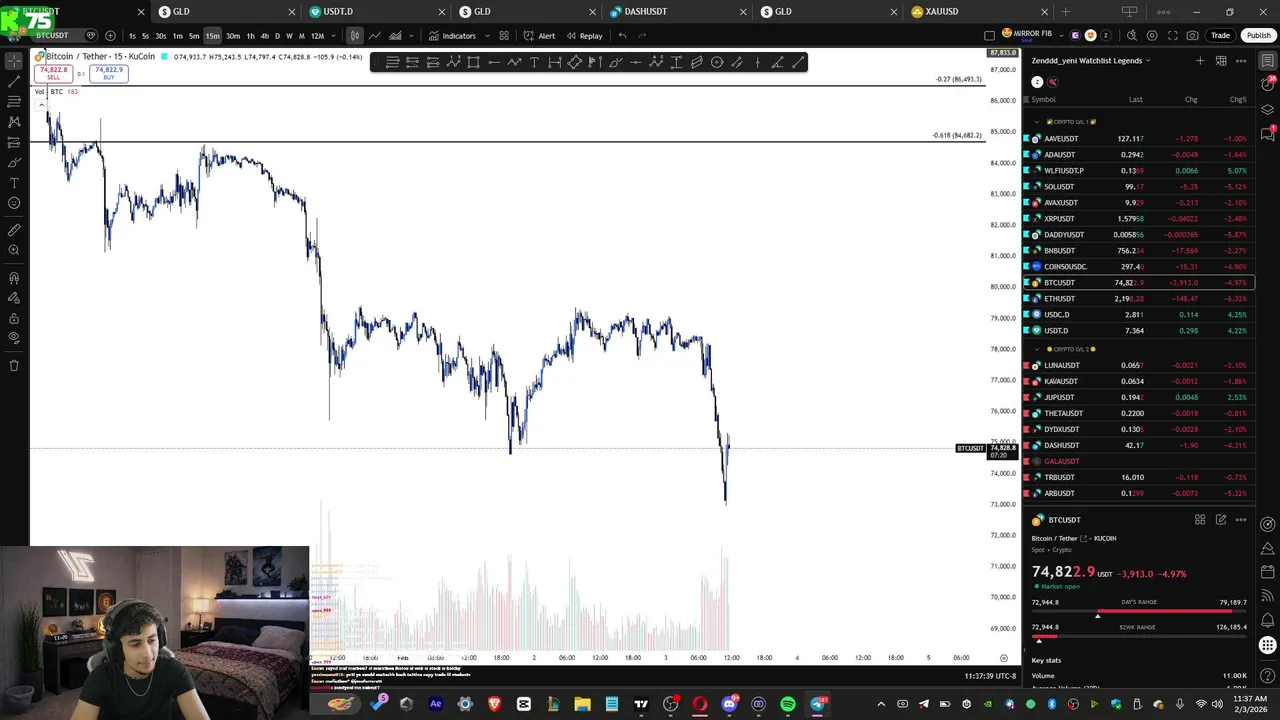1280x720 pixels.
Task: Open Discord from the taskbar
Action: coord(729,704)
